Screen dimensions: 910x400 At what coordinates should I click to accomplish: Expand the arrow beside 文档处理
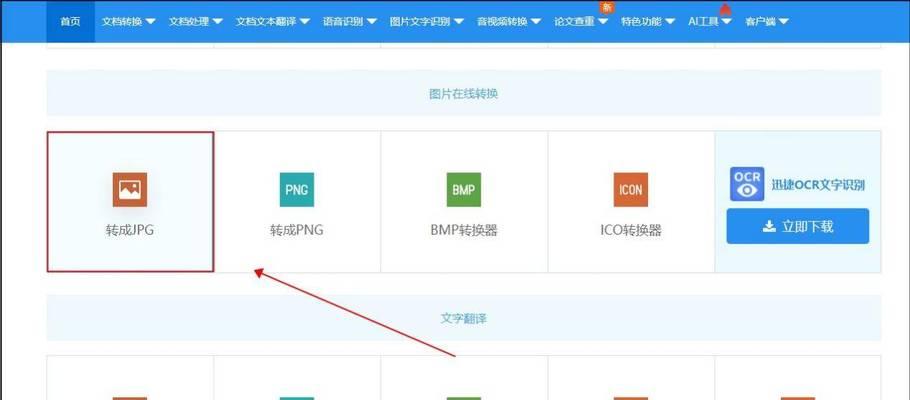217,22
